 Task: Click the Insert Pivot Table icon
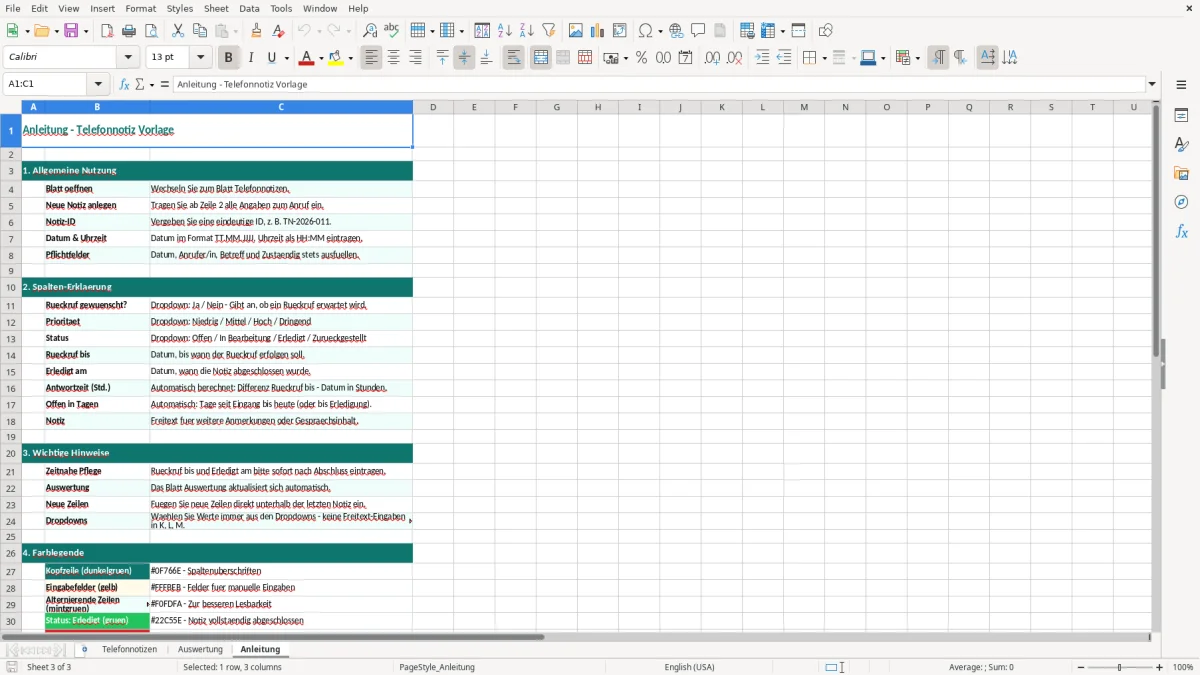point(619,31)
